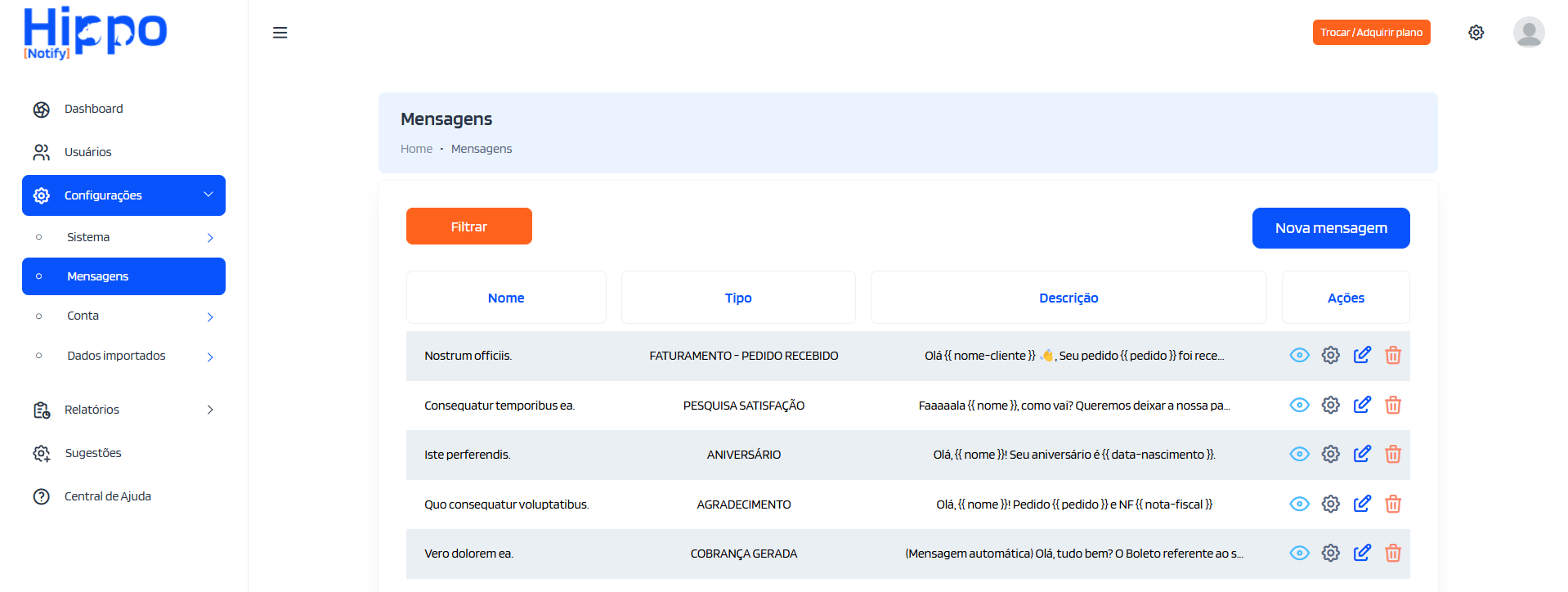1568x592 pixels.
Task: Preview the Iste perferendis message with eye
Action: [1299, 455]
